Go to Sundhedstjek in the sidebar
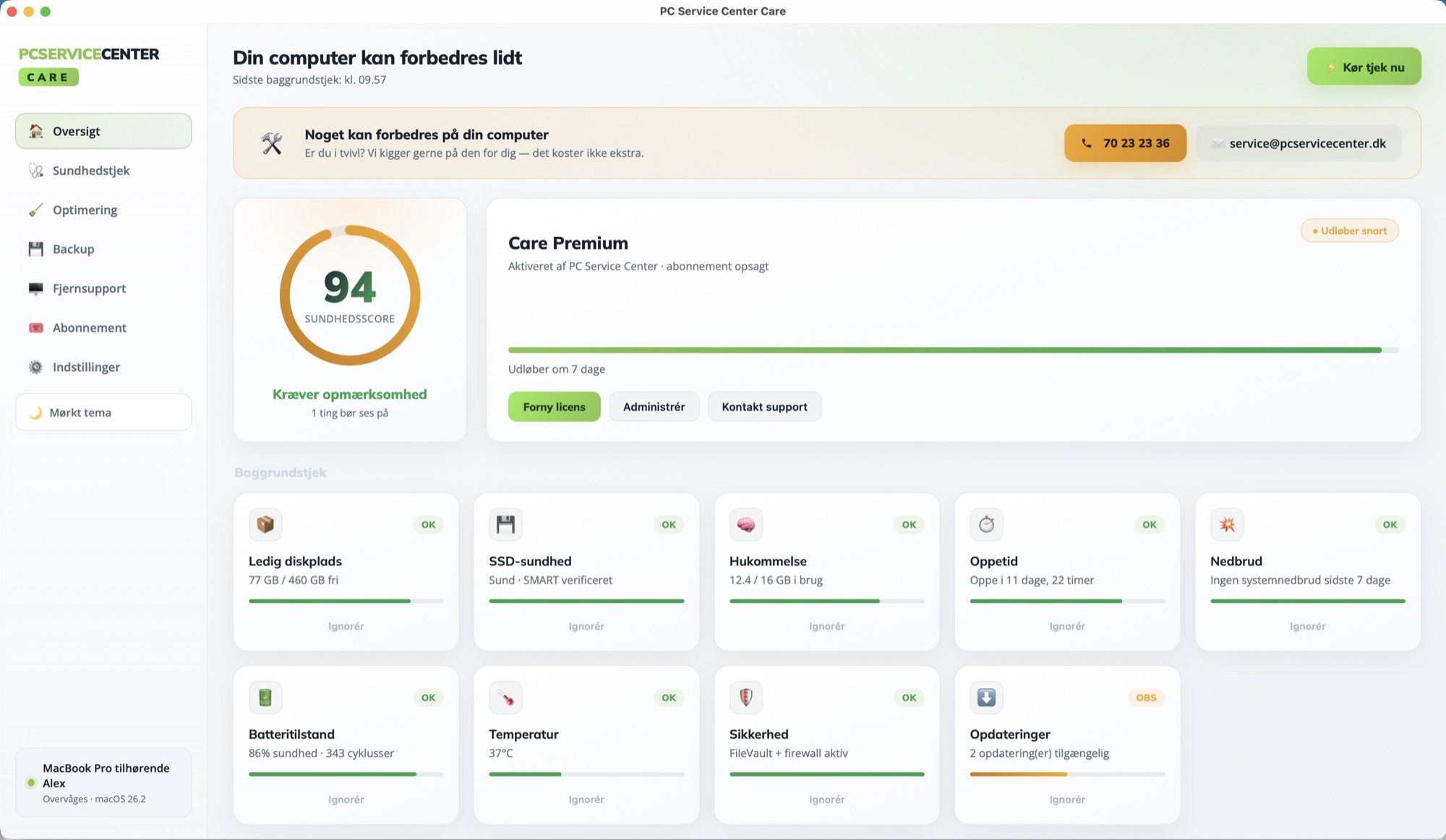1446x840 pixels. pyautogui.click(x=103, y=171)
